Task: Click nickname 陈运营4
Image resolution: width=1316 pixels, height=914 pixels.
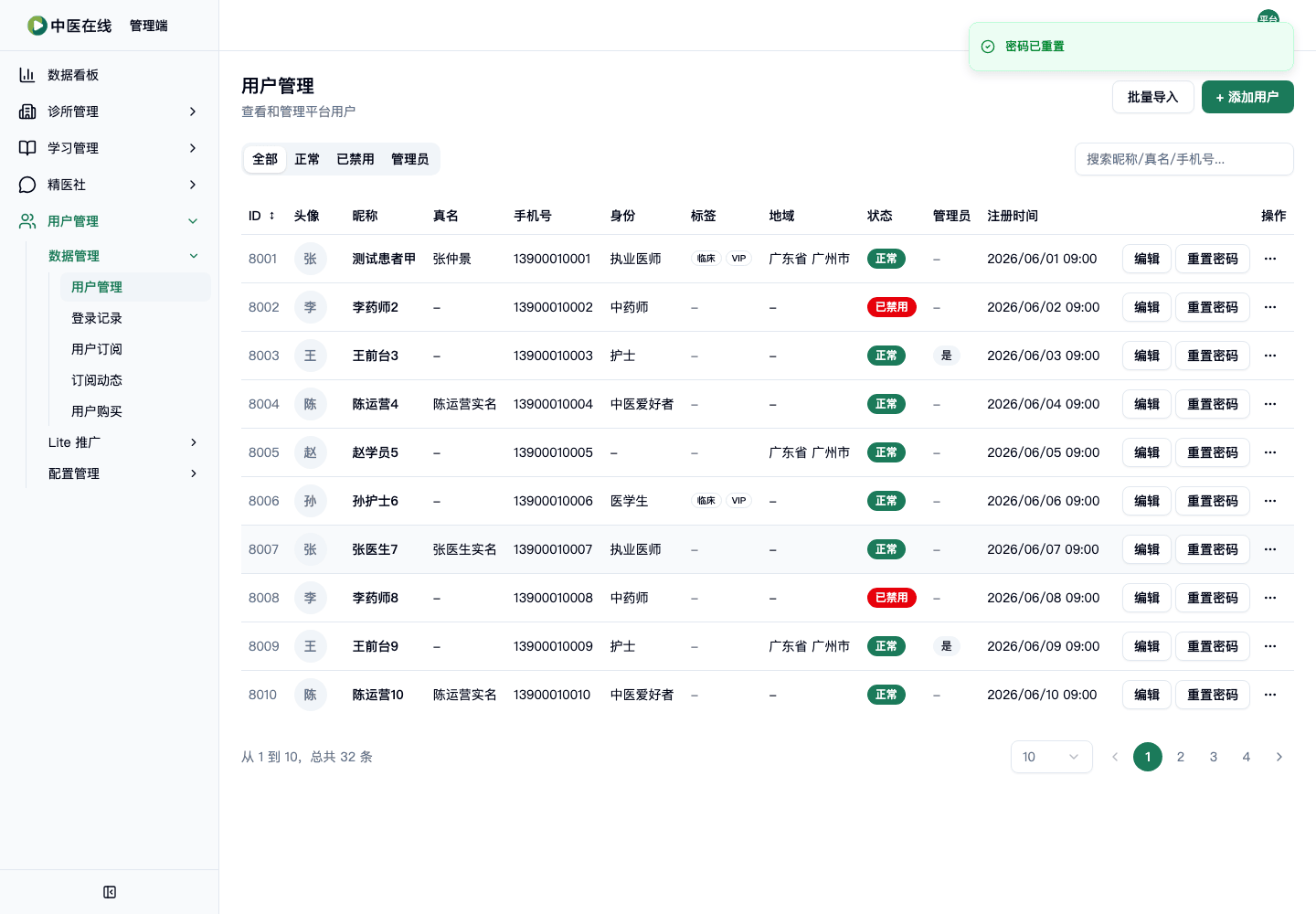Action: click(376, 404)
